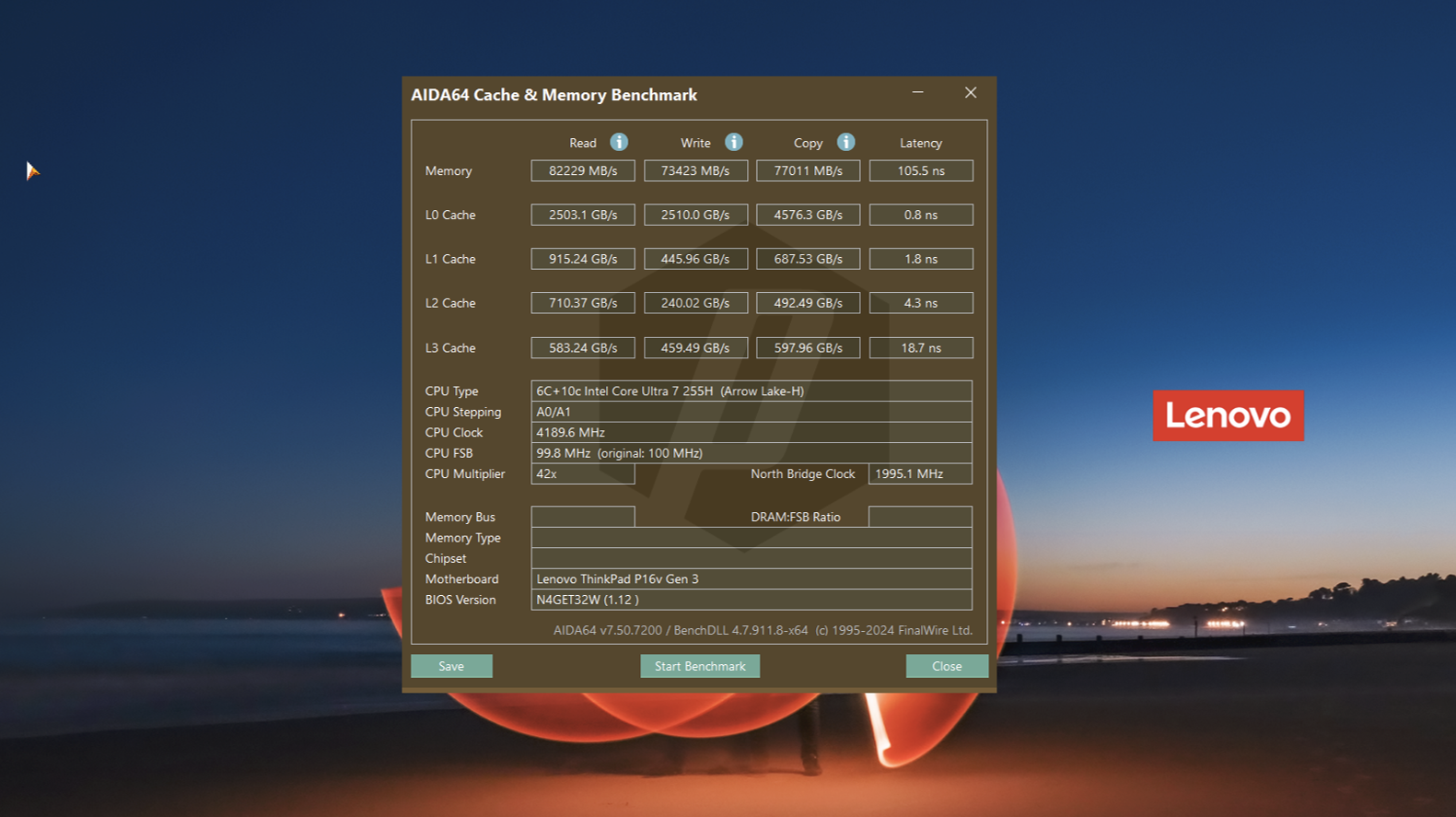The height and width of the screenshot is (817, 1456).
Task: Click the Write info icon
Action: click(x=733, y=142)
